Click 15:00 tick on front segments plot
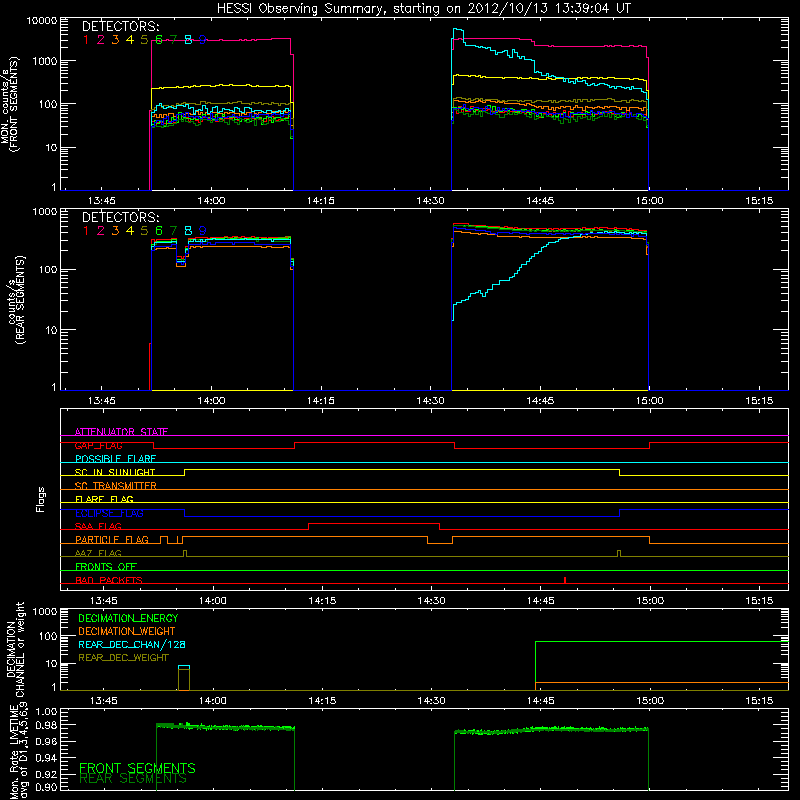 pos(649,201)
